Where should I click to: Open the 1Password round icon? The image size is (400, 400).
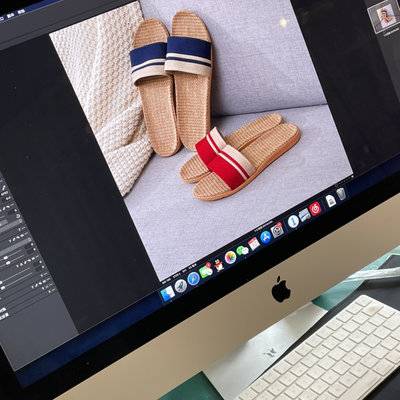(293, 221)
